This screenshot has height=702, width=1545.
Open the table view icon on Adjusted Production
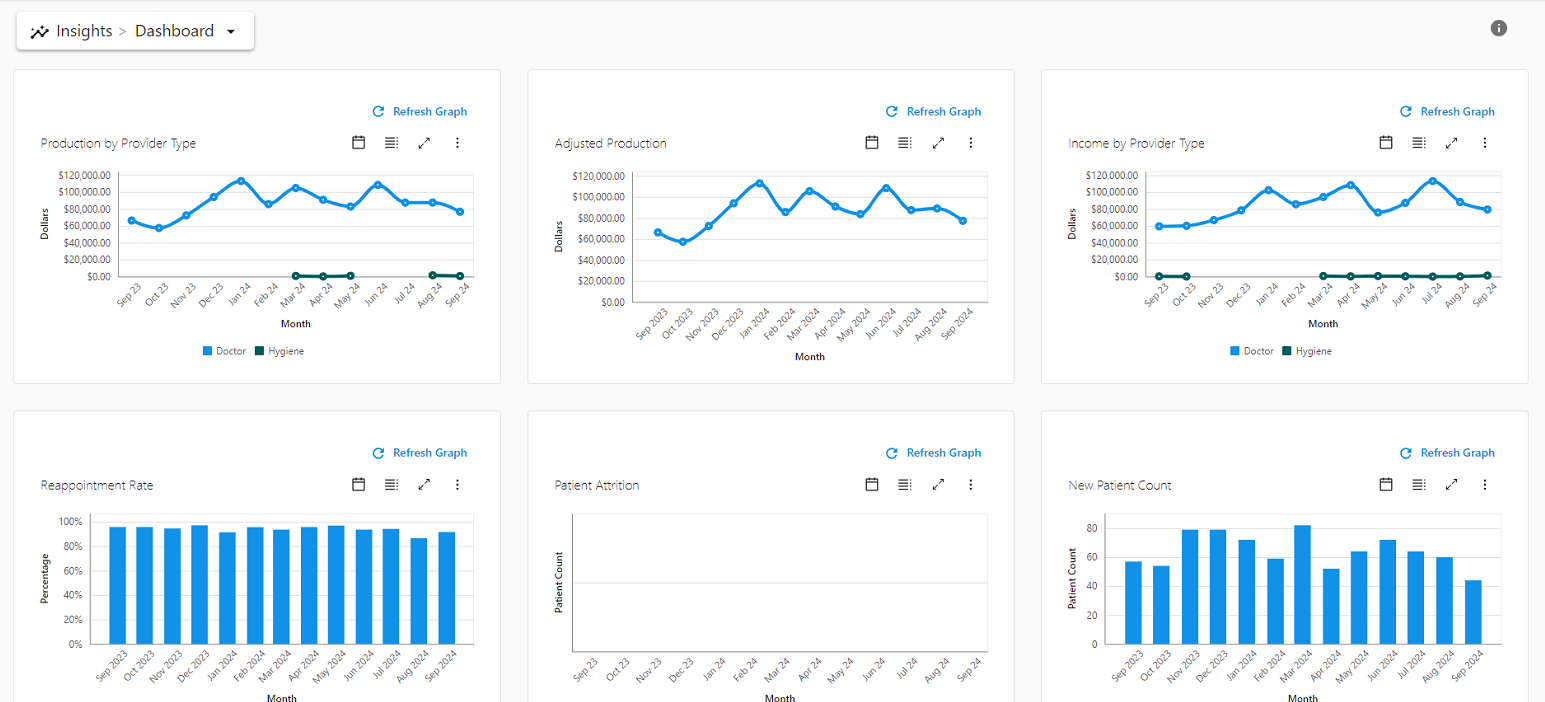pyautogui.click(x=904, y=142)
